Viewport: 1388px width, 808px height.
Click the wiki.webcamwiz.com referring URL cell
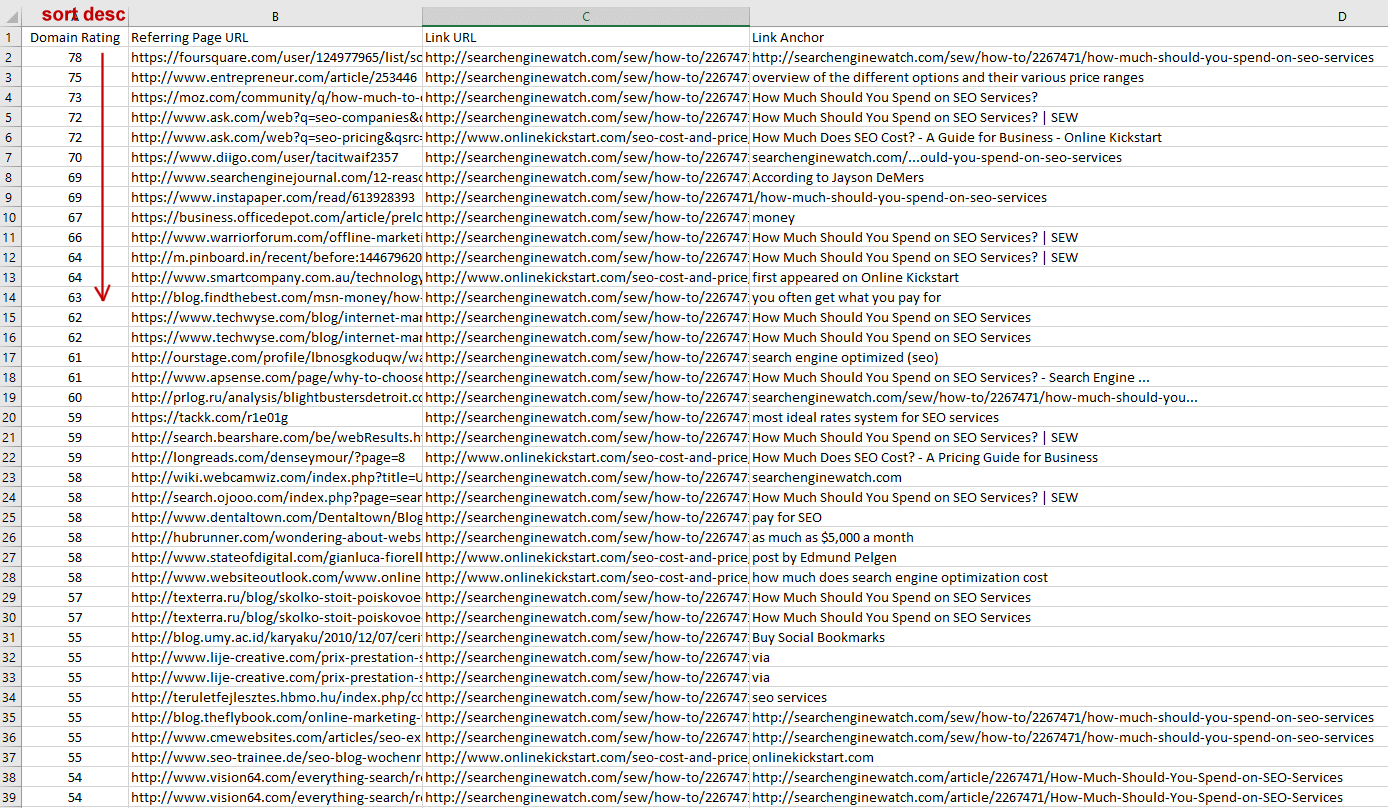[x=275, y=477]
